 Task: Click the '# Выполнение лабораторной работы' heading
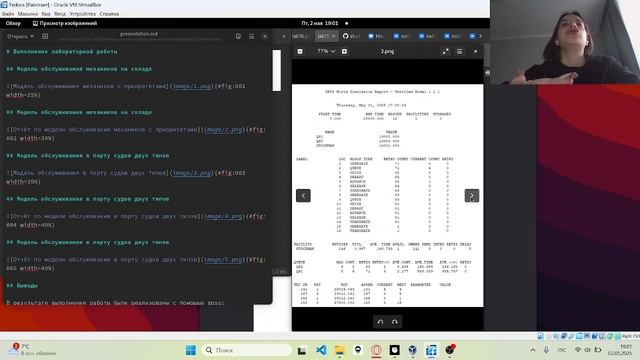[x=62, y=51]
